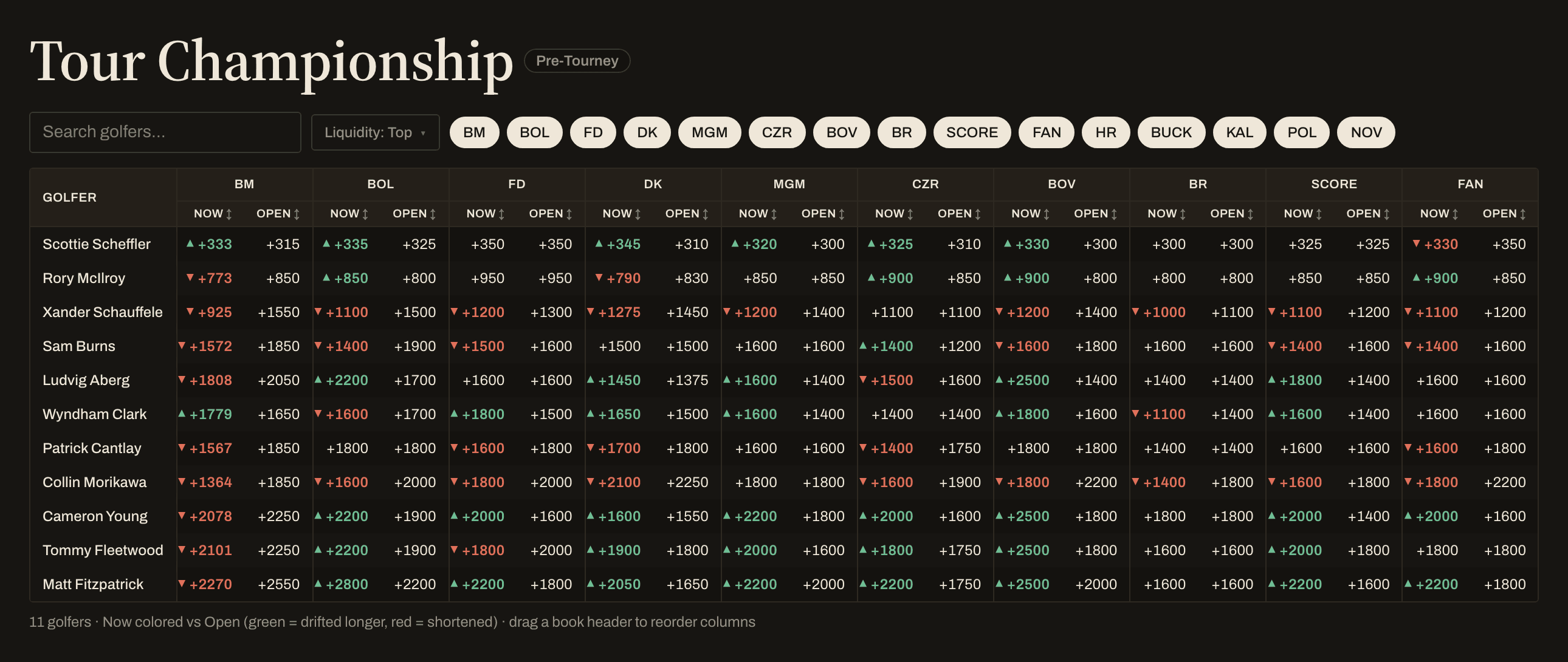Screen dimensions: 1568x662
Task: Click the Search golfers input field
Action: click(x=165, y=132)
